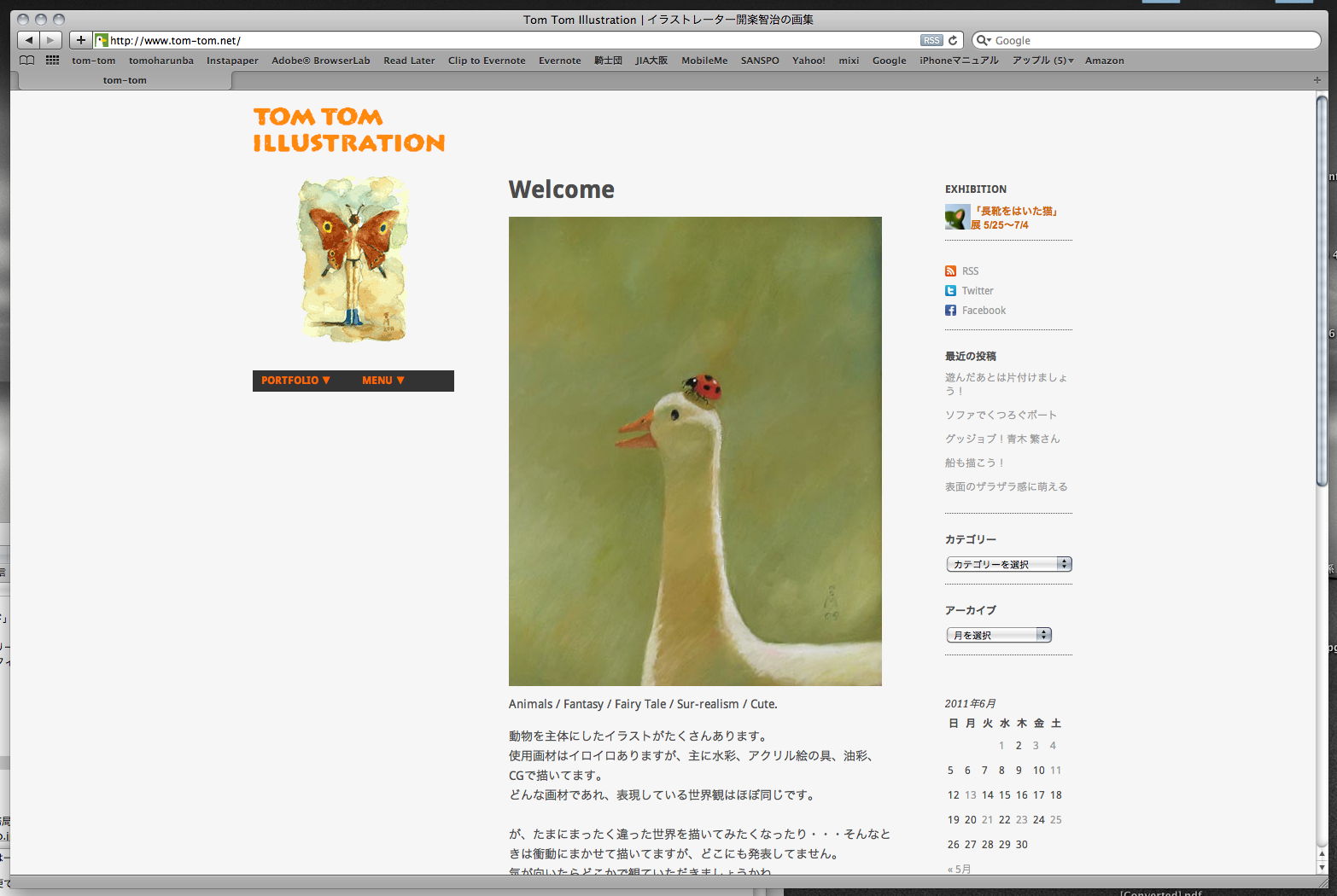Click calendar date 1
The height and width of the screenshot is (896, 1337).
click(1001, 746)
